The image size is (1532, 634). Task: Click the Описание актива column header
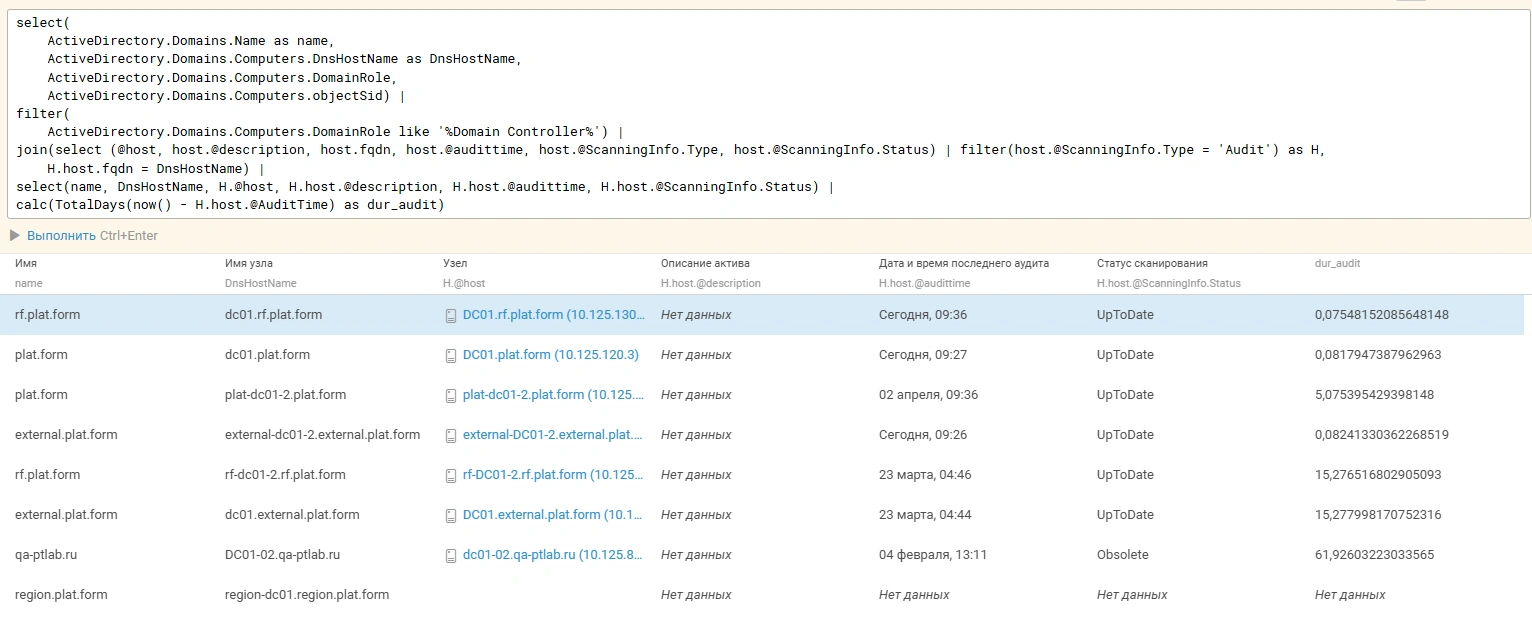point(705,263)
